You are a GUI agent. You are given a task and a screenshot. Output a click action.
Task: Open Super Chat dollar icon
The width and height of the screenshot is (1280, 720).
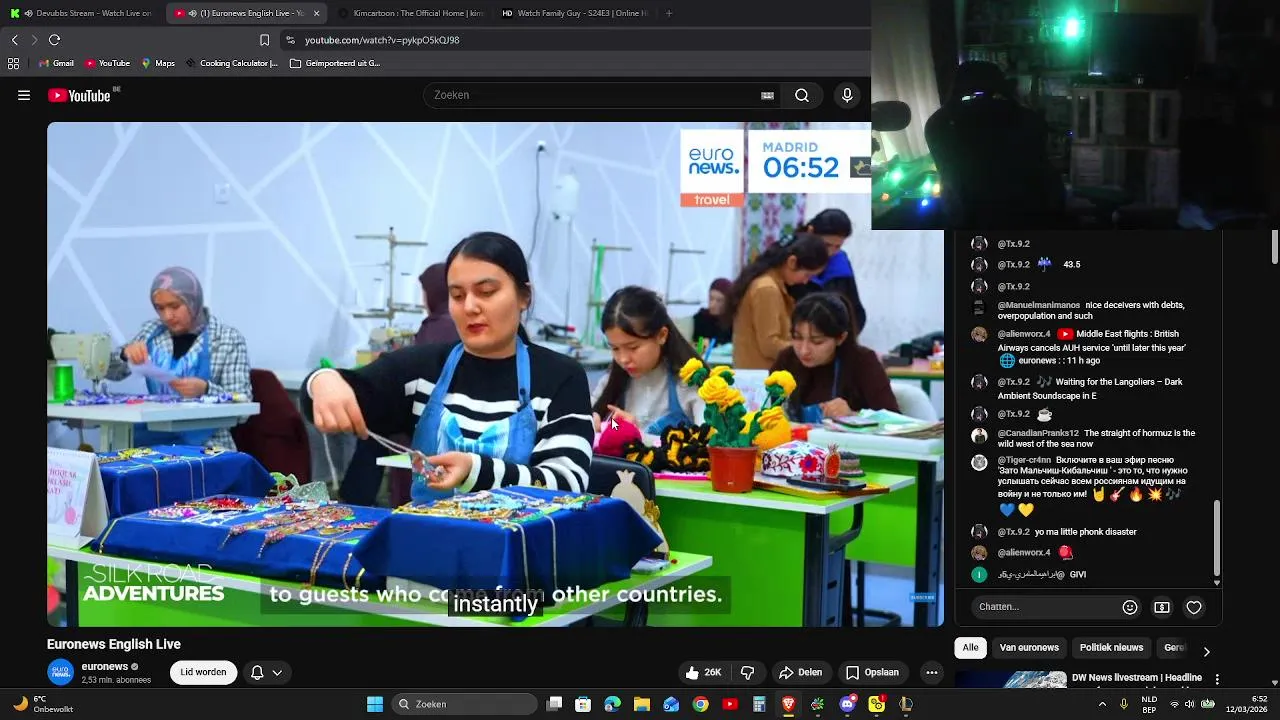point(1162,607)
